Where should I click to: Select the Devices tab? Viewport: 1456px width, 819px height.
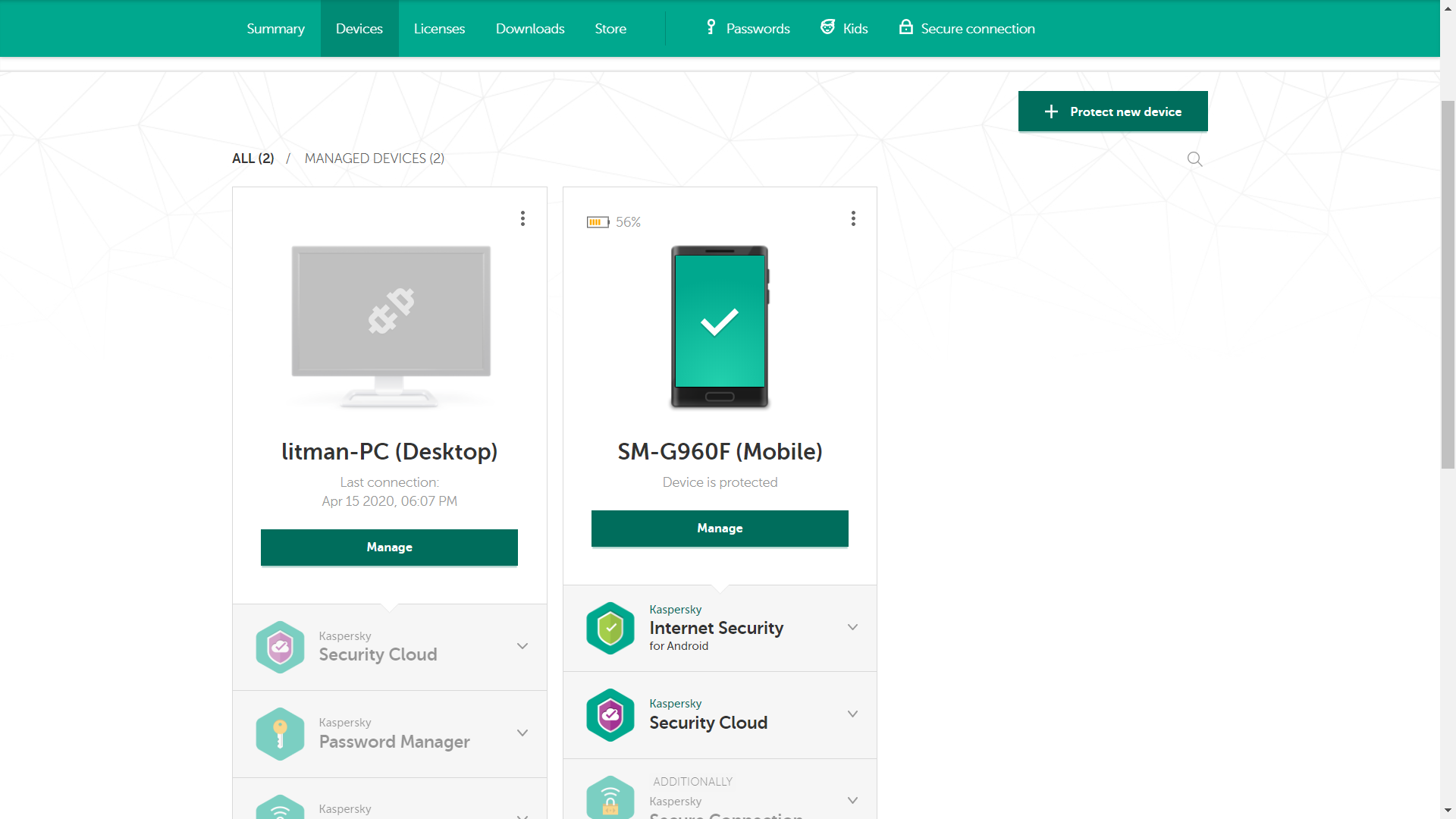tap(359, 28)
